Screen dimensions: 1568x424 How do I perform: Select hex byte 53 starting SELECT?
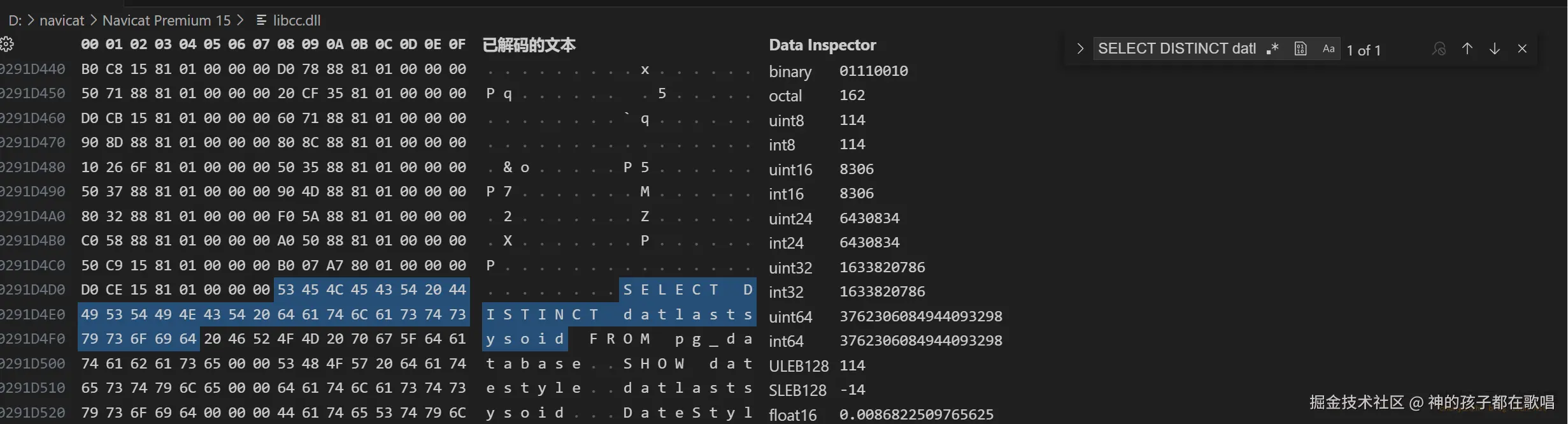click(286, 290)
